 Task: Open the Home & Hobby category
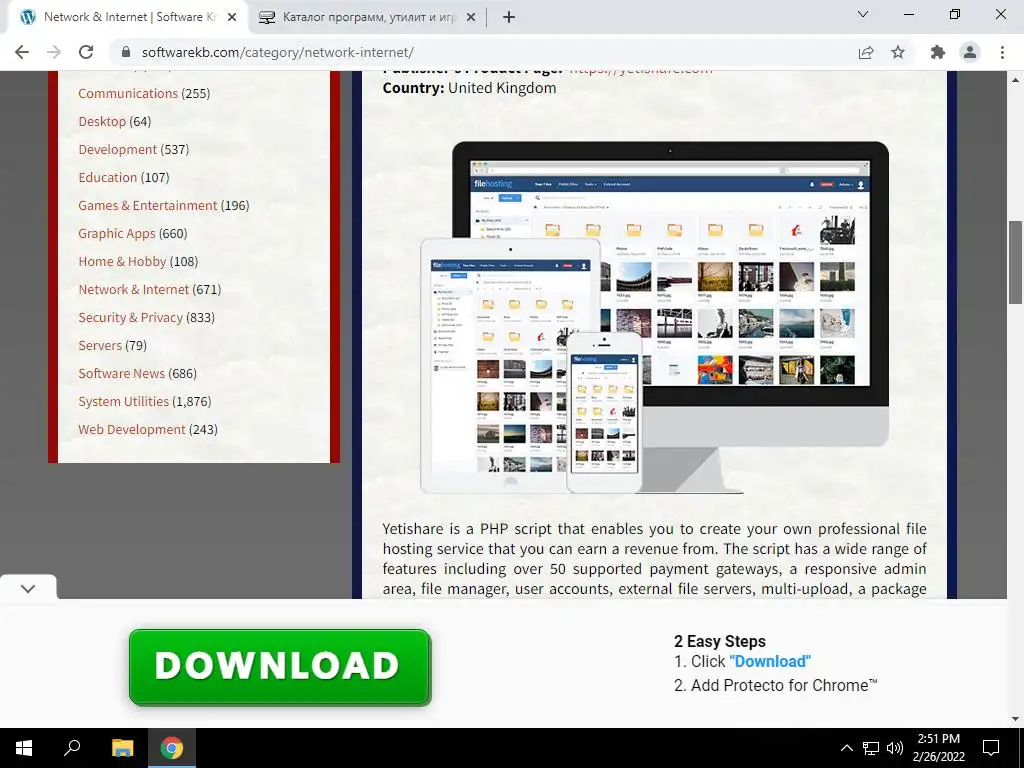[x=122, y=261]
